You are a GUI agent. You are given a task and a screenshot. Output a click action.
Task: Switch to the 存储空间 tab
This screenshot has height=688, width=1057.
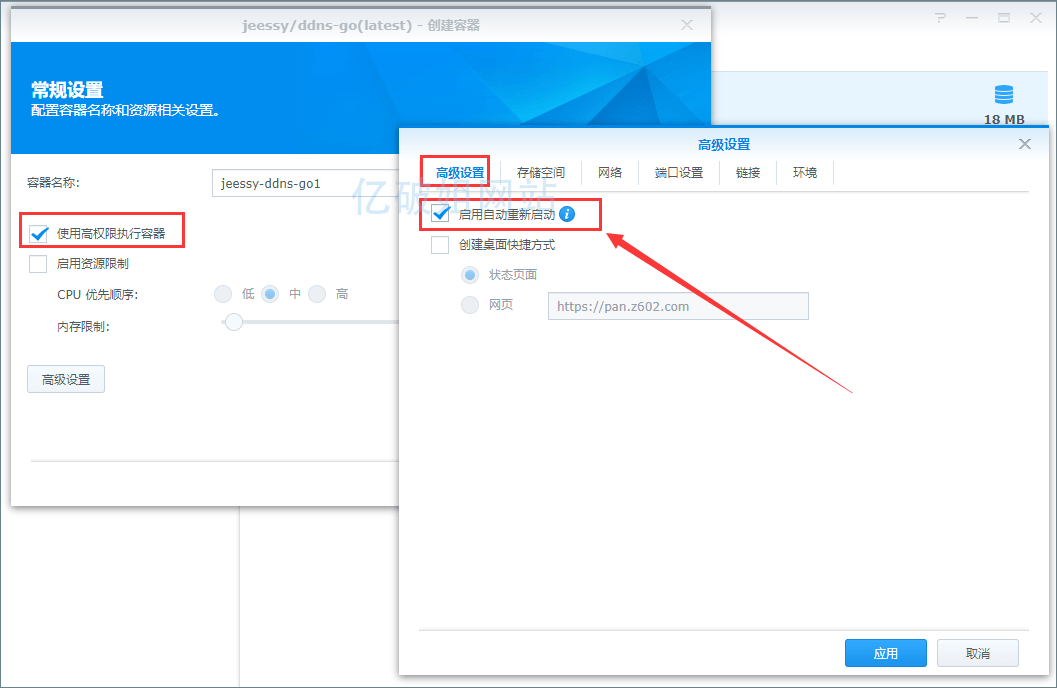coord(540,172)
